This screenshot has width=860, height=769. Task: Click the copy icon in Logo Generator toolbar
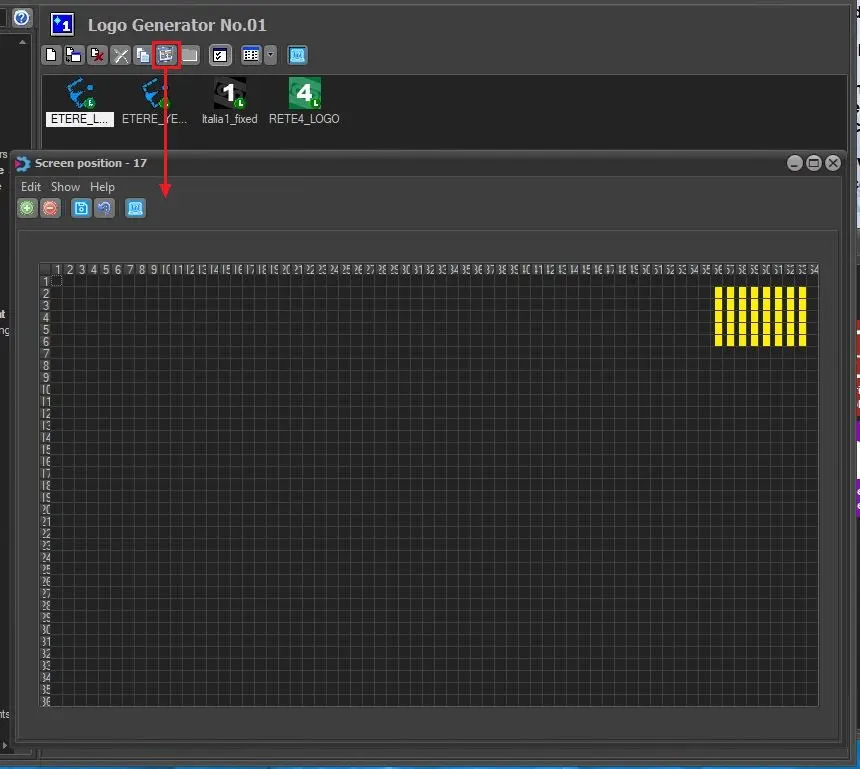[143, 56]
